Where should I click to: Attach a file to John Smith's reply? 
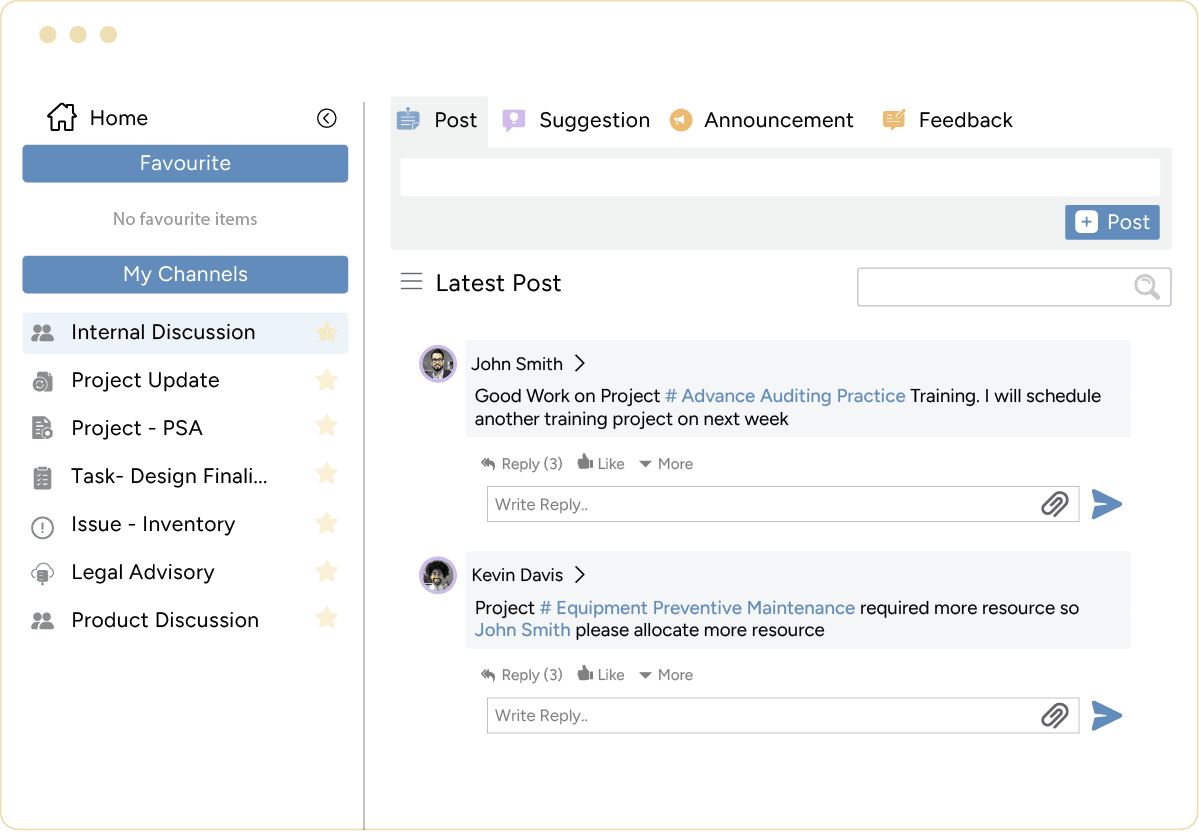point(1054,505)
